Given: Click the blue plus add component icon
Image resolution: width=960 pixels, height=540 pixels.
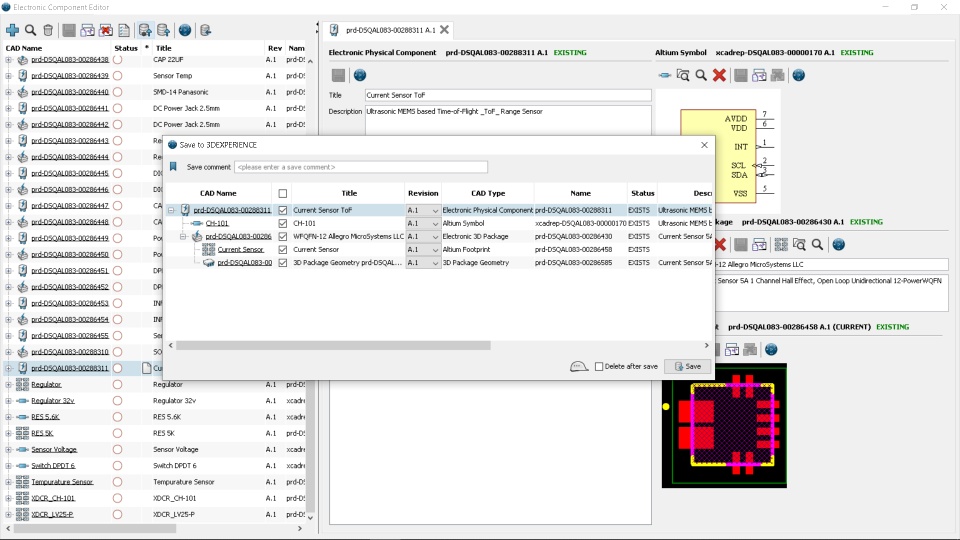Looking at the screenshot, I should (12, 30).
